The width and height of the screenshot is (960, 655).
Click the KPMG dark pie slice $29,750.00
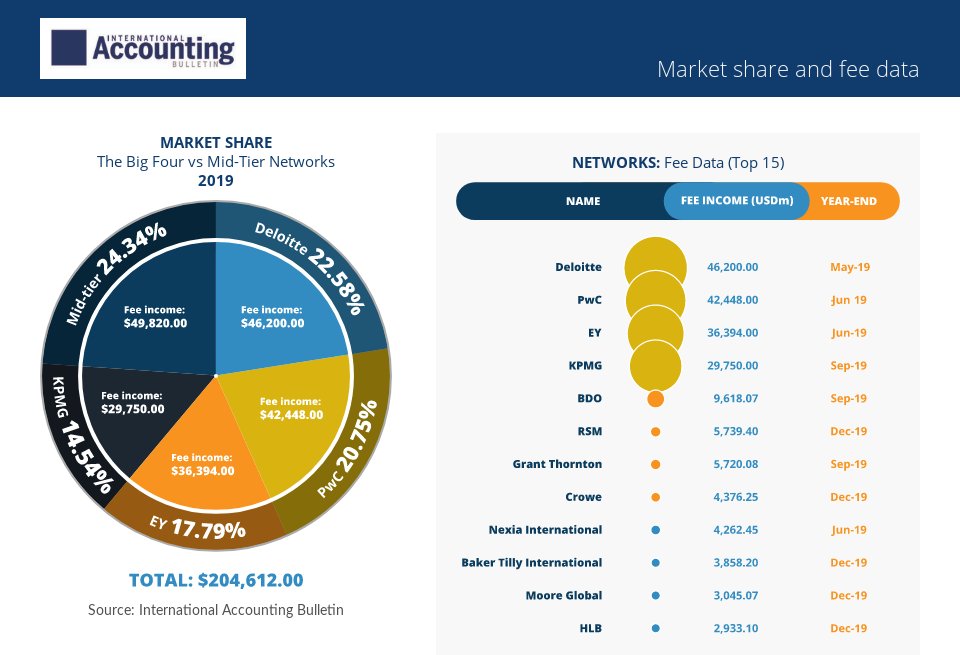tap(133, 402)
